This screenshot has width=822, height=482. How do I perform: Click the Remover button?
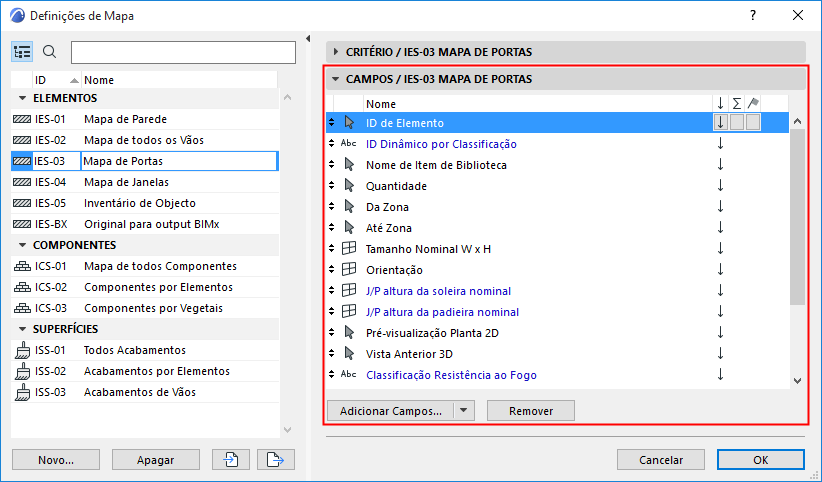click(x=531, y=410)
